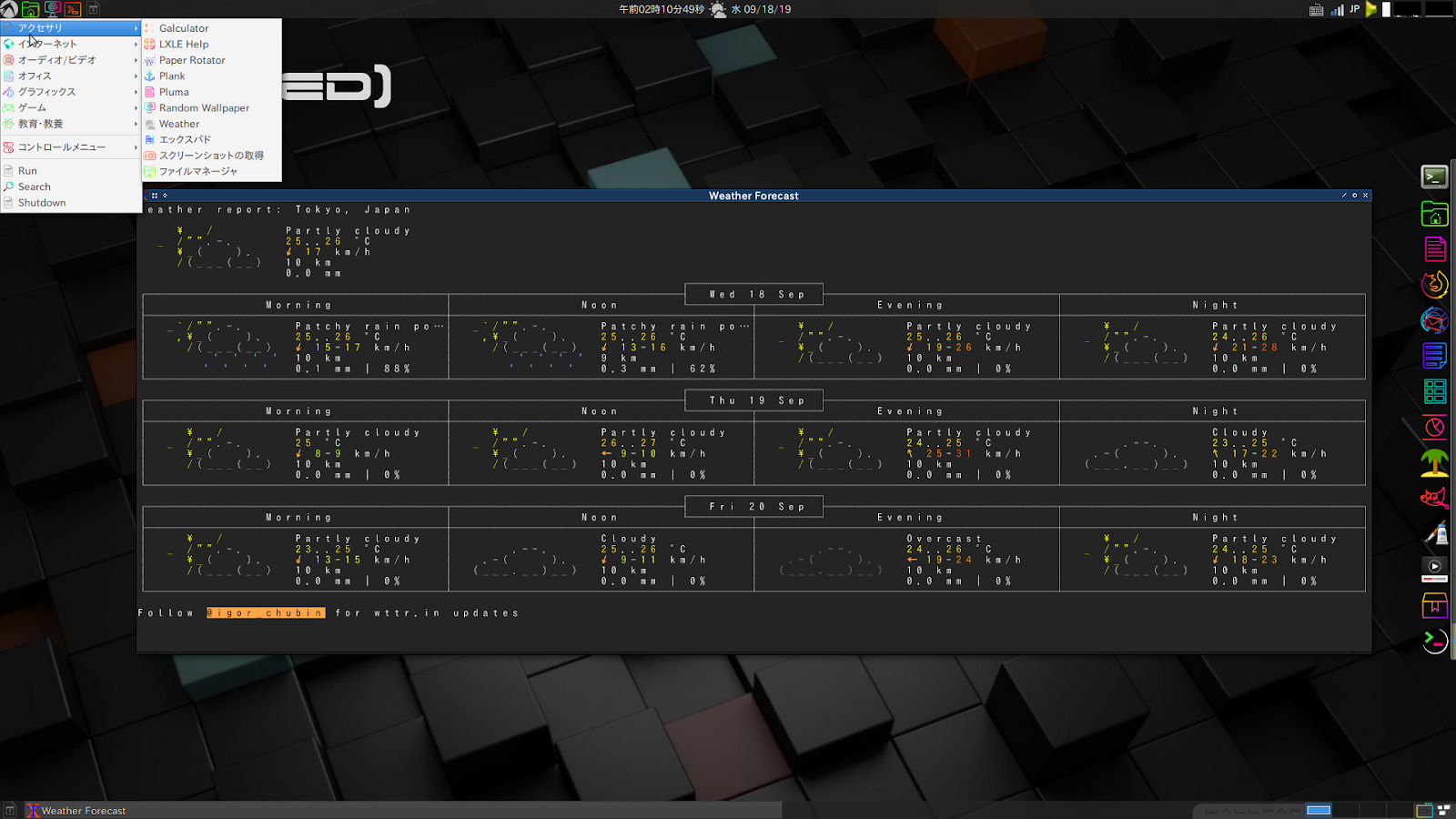This screenshot has width=1456, height=819.
Task: Switch to active blue workspace in pager
Action: pos(1319,810)
